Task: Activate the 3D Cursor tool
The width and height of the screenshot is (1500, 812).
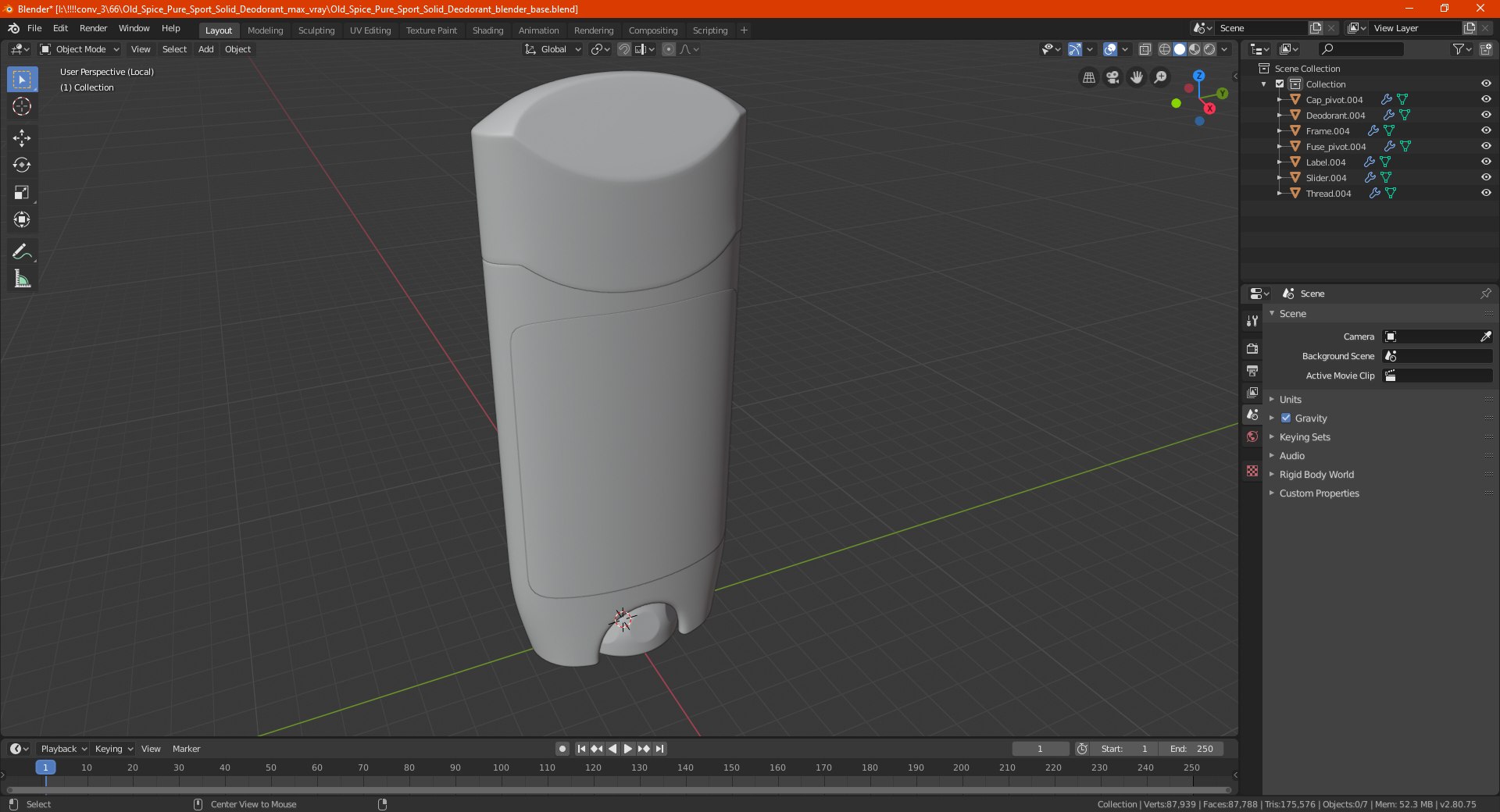Action: click(22, 107)
